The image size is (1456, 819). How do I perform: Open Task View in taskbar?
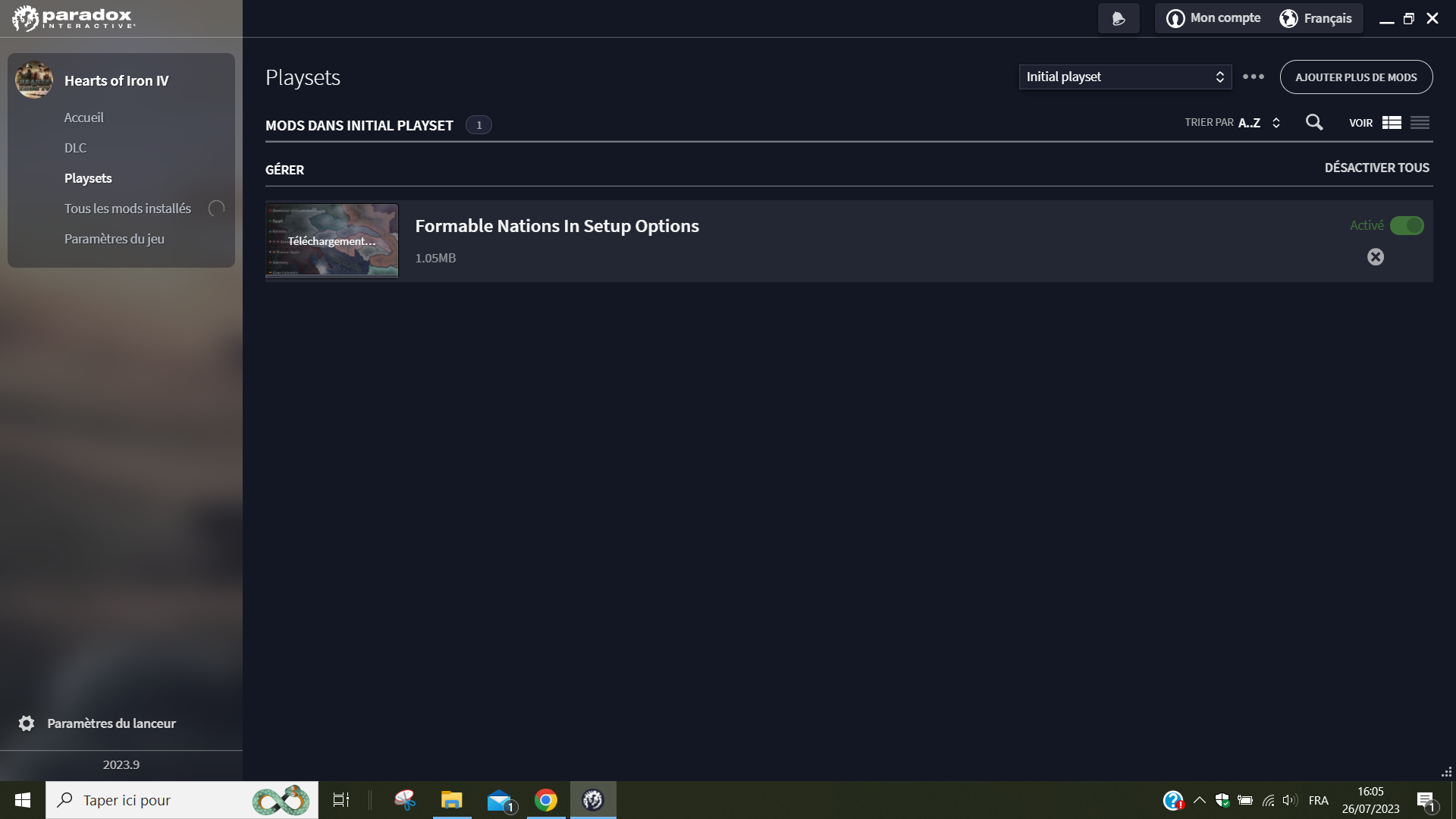point(340,800)
